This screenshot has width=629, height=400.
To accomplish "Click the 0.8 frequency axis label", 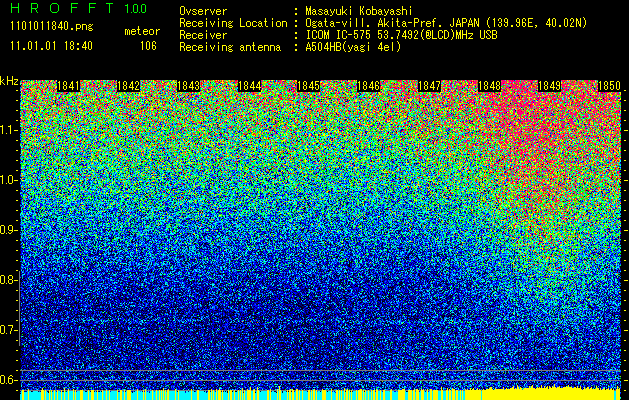I will [8, 280].
